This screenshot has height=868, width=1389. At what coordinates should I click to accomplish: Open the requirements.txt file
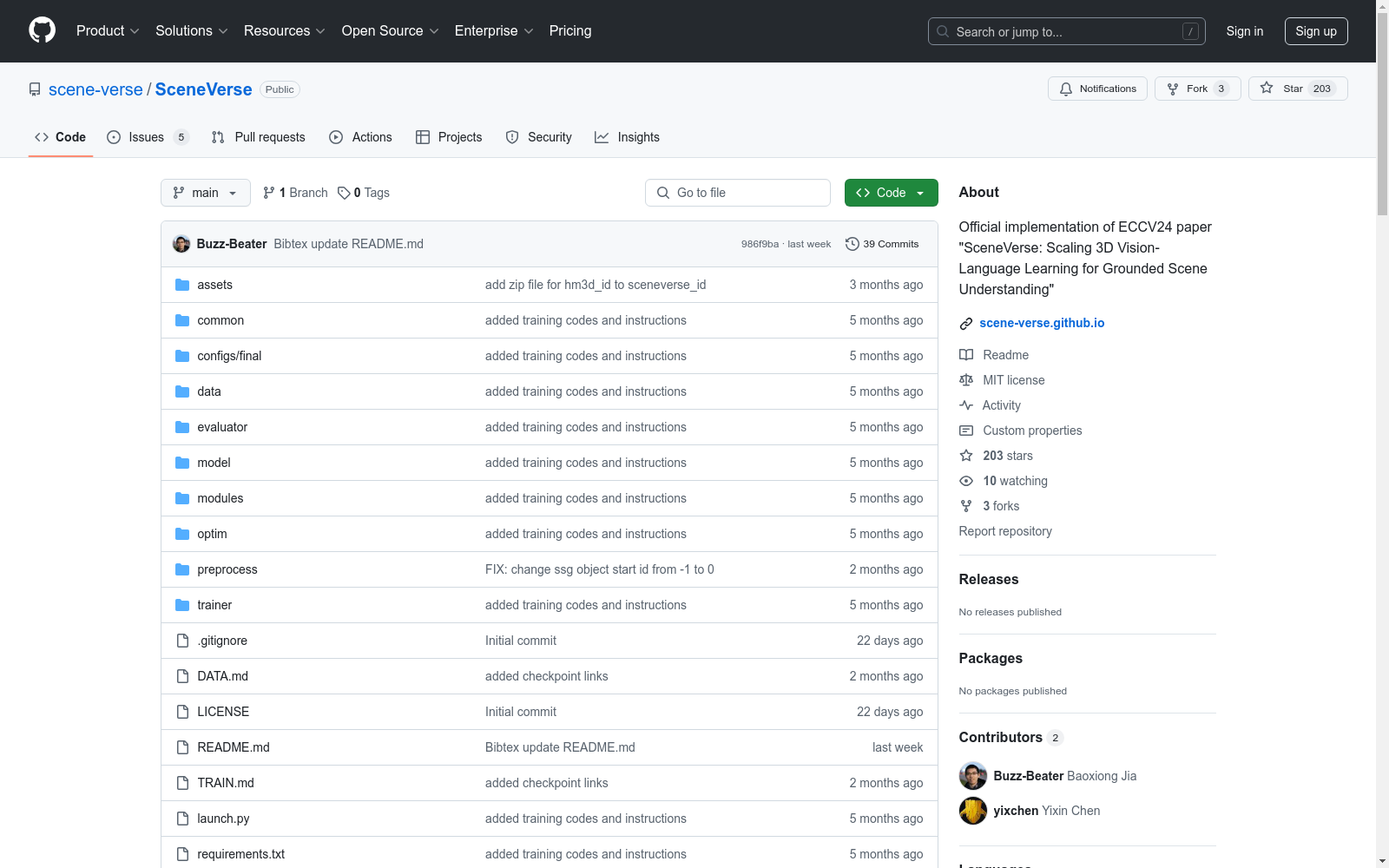tap(241, 854)
